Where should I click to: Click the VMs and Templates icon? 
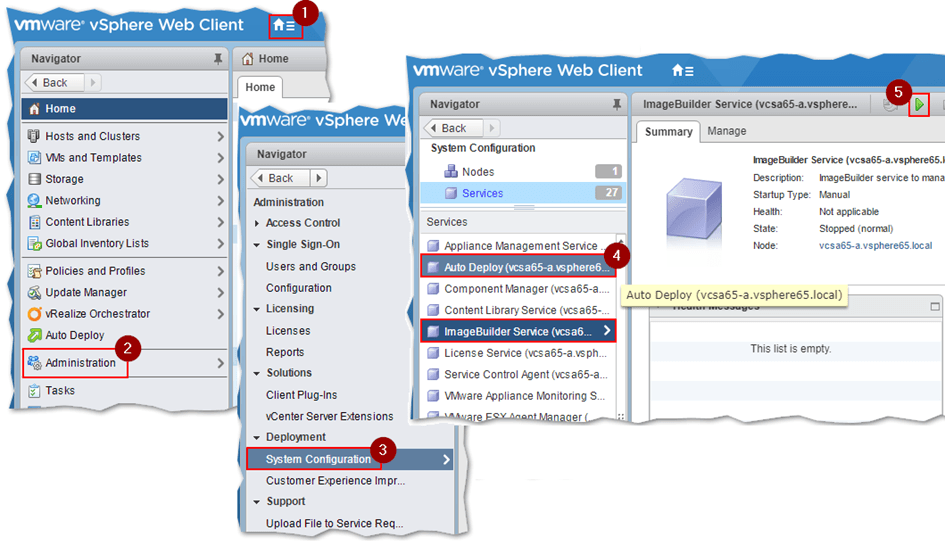tap(34, 157)
